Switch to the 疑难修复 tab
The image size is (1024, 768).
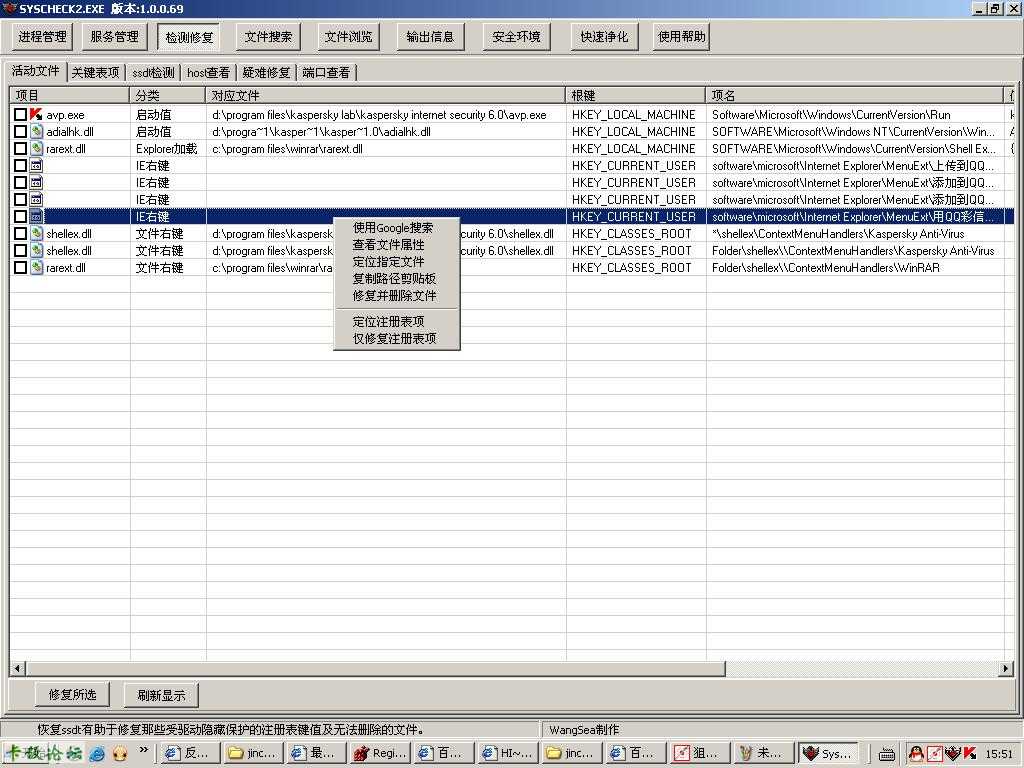(x=266, y=72)
